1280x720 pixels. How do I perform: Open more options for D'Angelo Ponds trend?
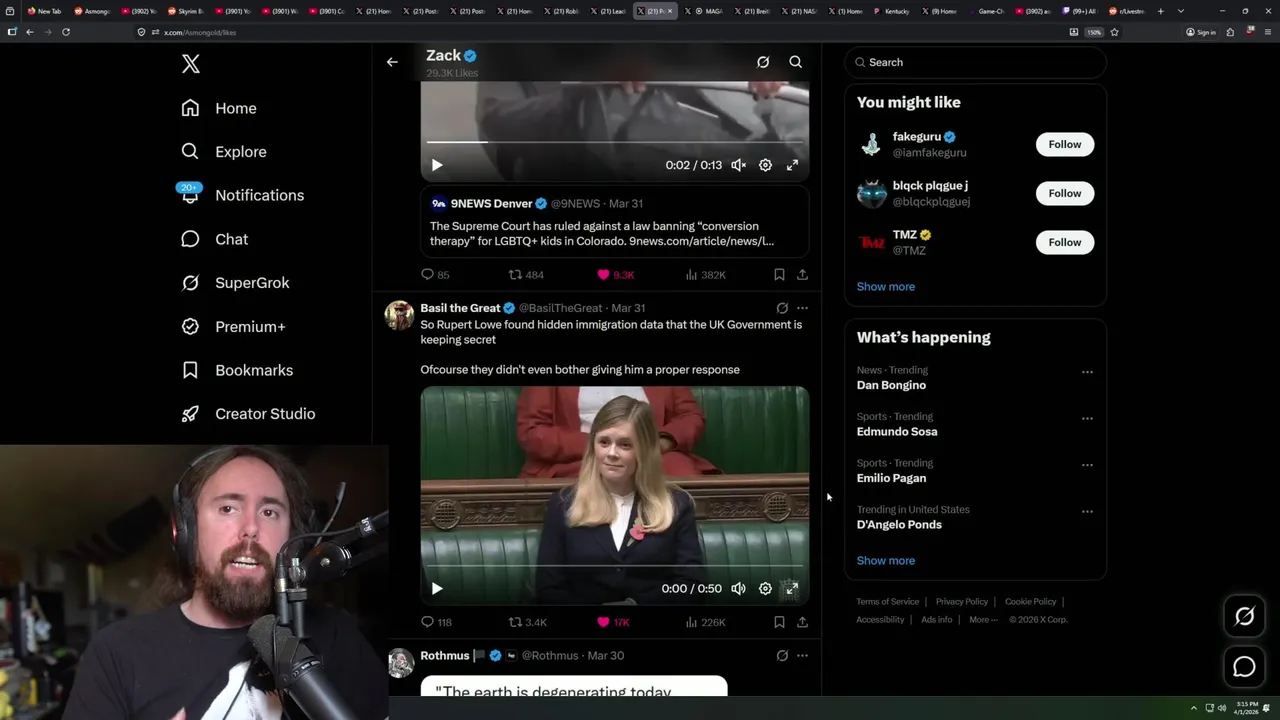1087,512
